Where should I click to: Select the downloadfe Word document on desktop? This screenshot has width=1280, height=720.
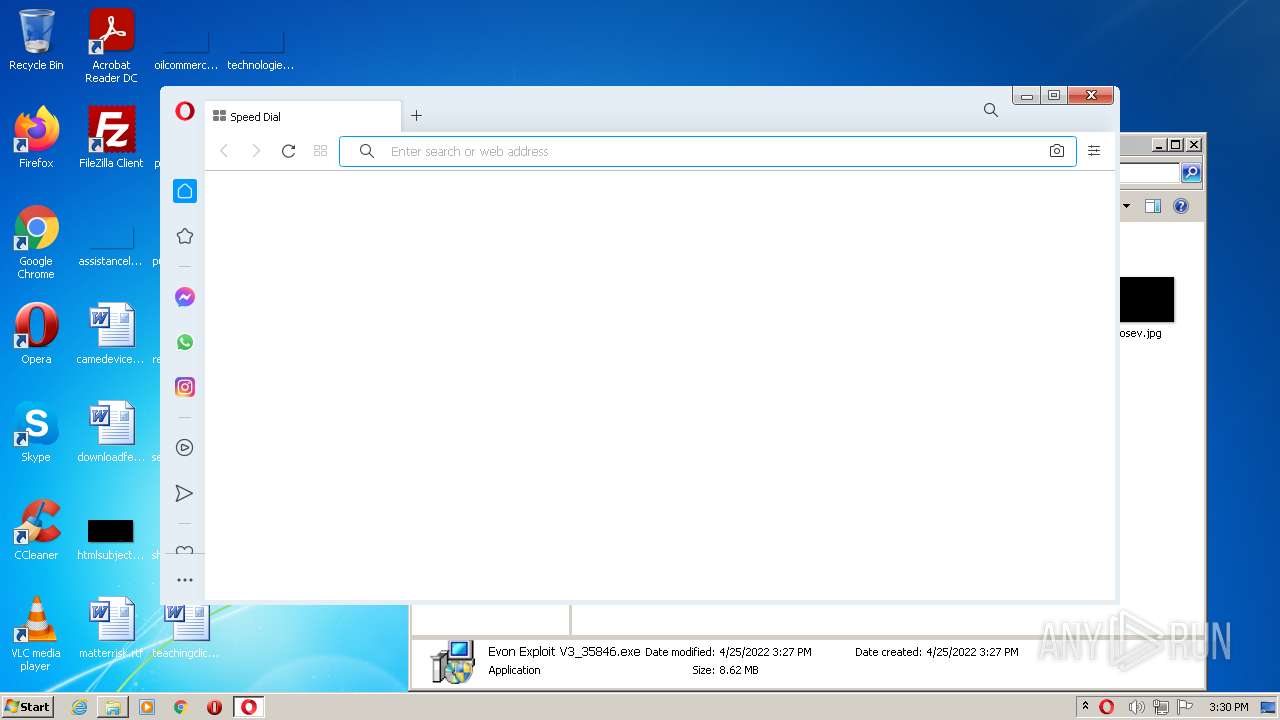point(111,432)
